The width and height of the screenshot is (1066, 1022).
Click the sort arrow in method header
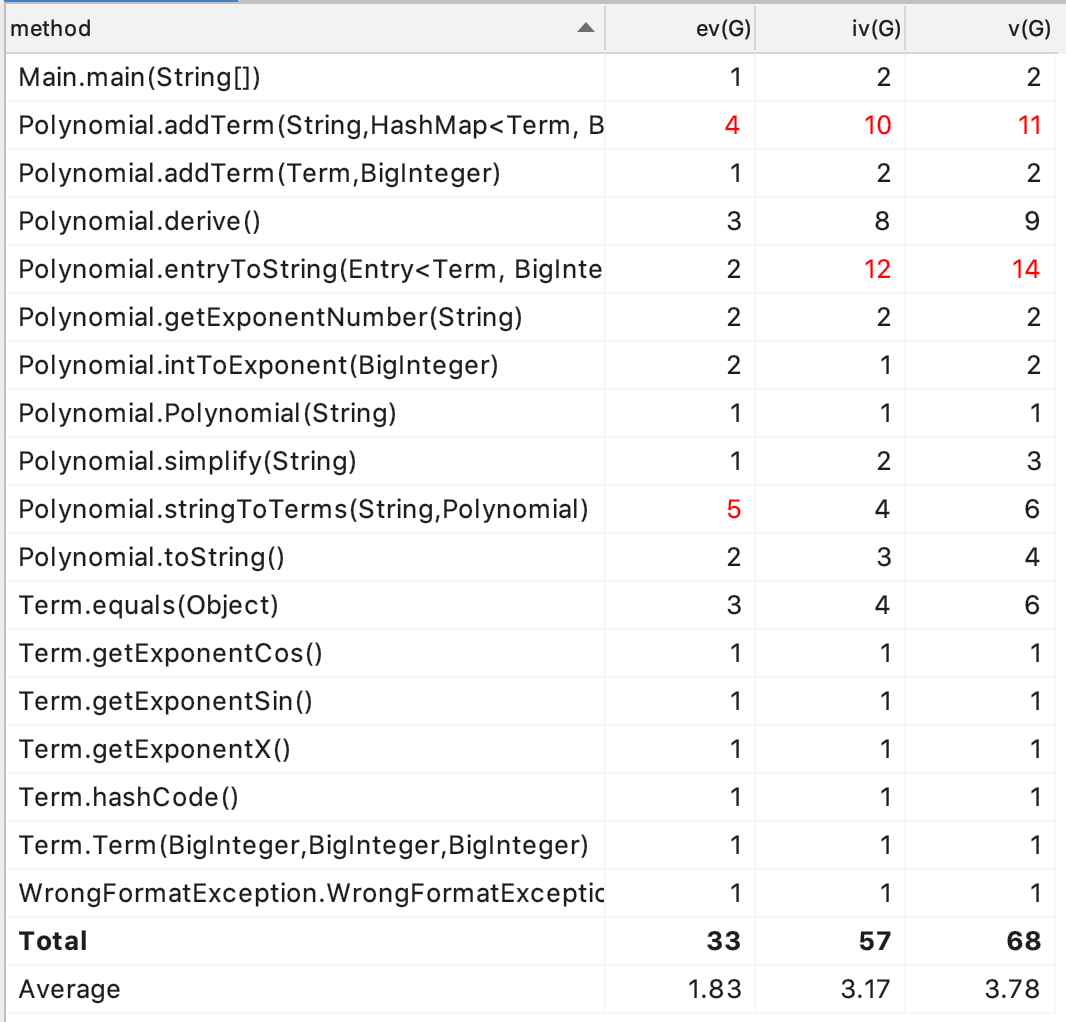pos(585,28)
